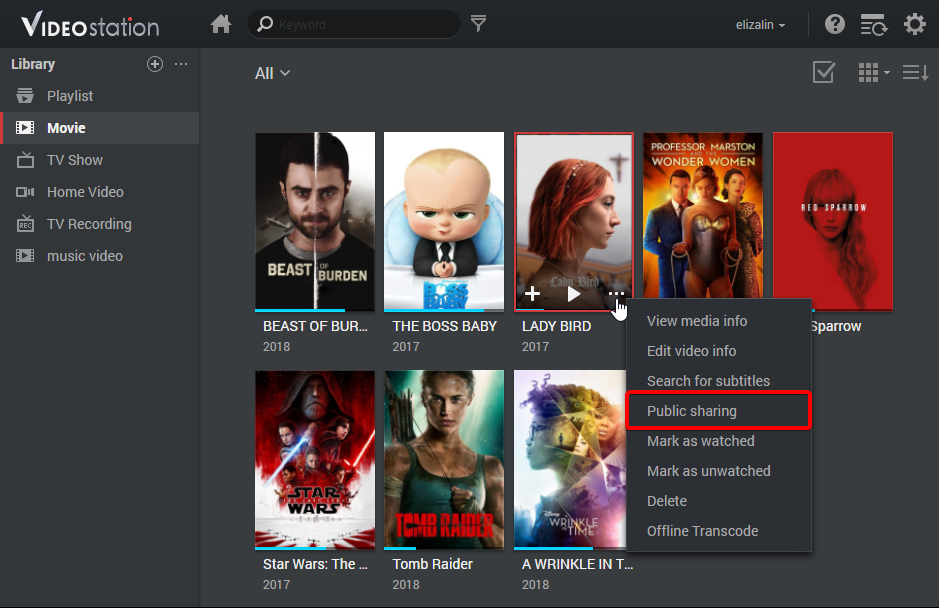
Task: Open Lady Bird more options ellipsis
Action: pyautogui.click(x=616, y=294)
